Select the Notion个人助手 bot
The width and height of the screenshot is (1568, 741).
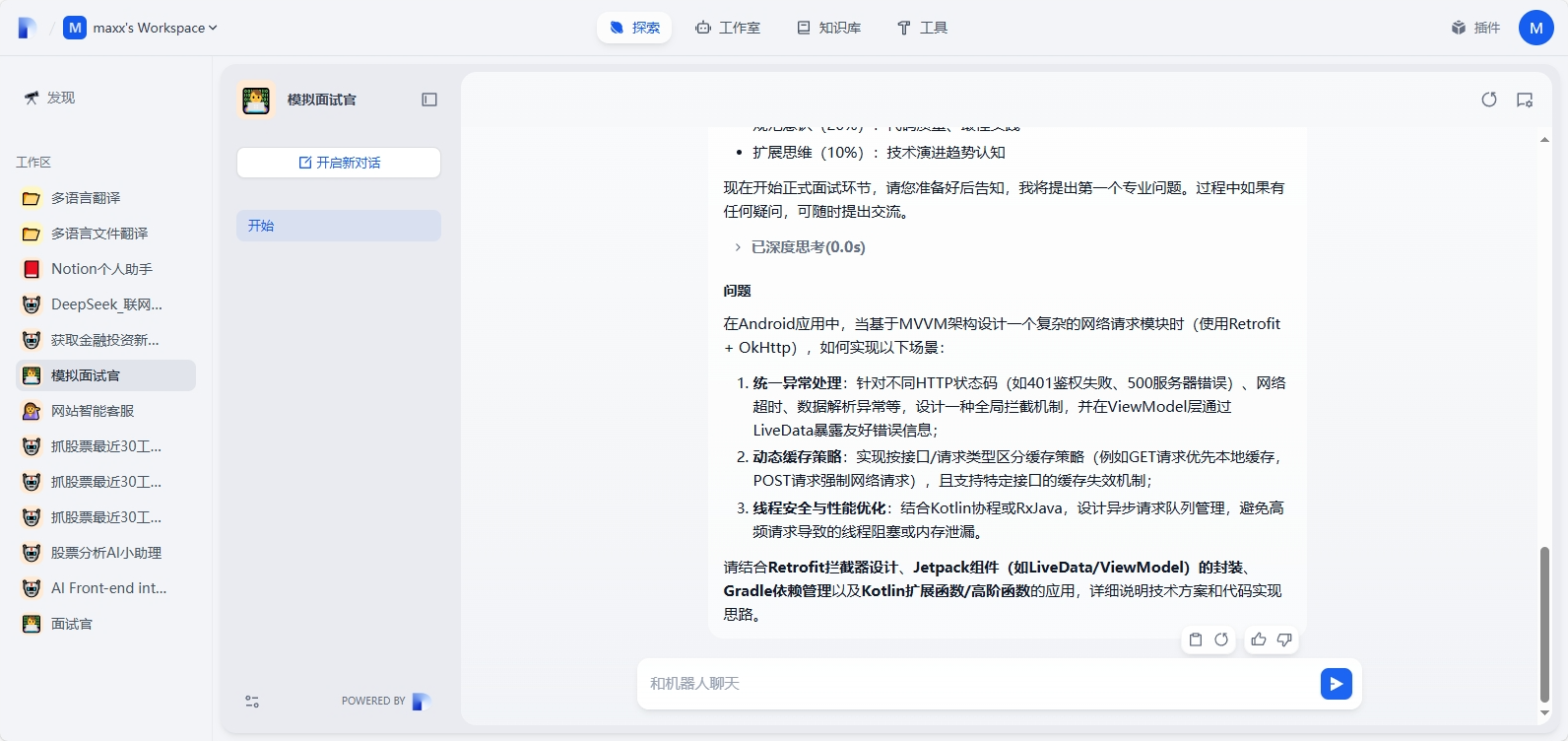(105, 269)
